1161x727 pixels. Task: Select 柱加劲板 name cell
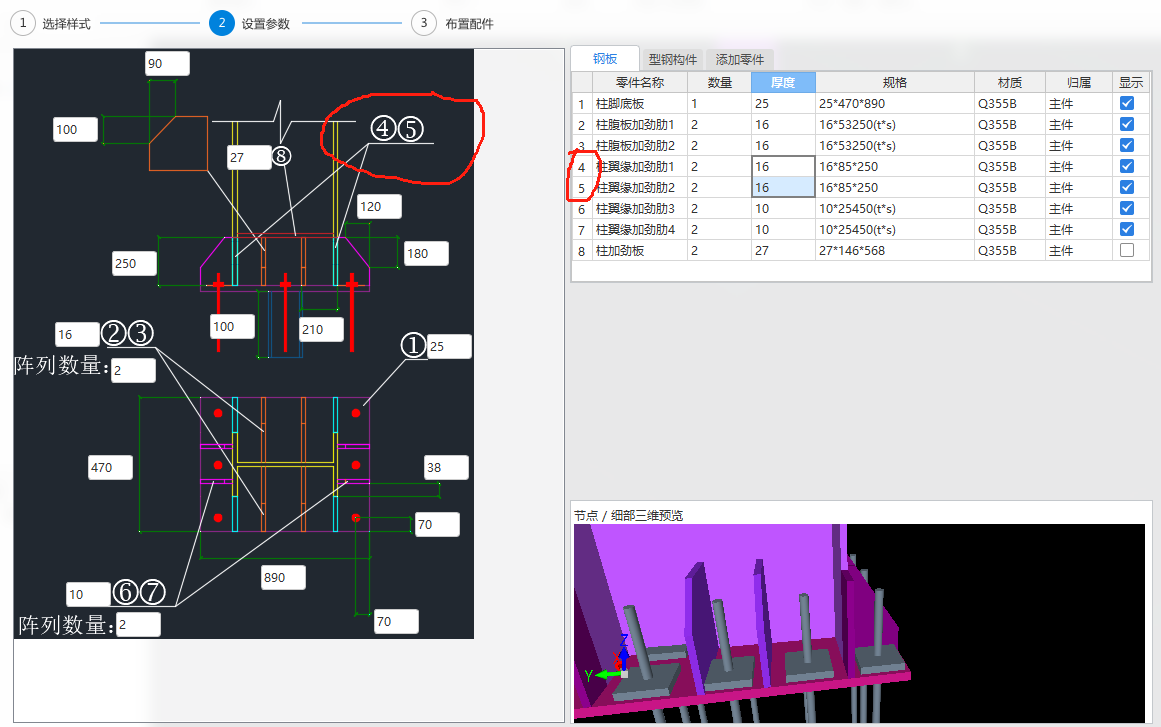(640, 251)
